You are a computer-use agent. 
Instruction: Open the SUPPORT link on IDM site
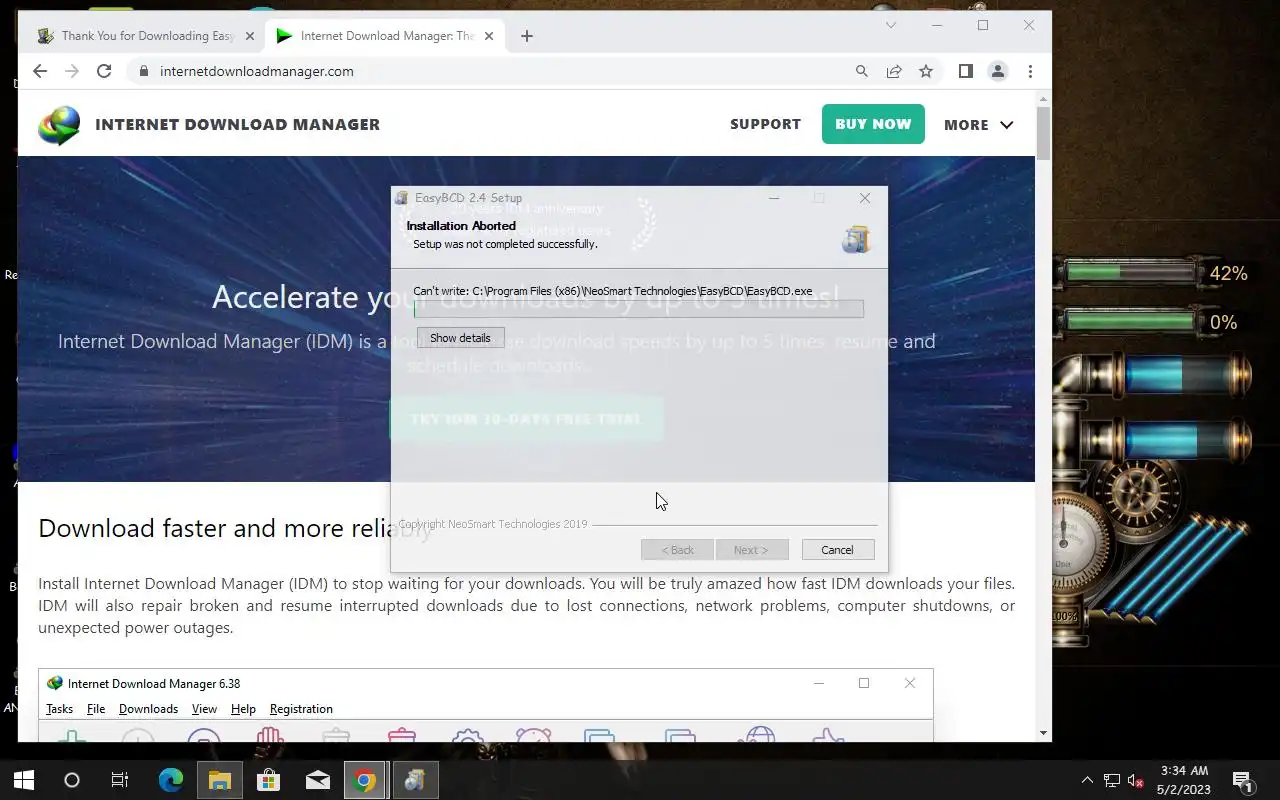click(765, 124)
